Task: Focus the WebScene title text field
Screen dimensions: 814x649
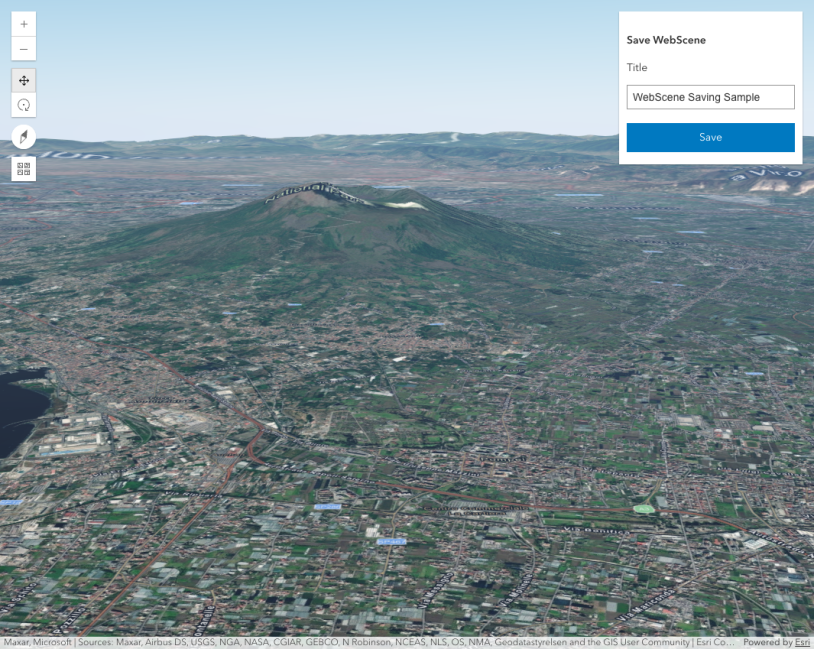Action: click(710, 97)
